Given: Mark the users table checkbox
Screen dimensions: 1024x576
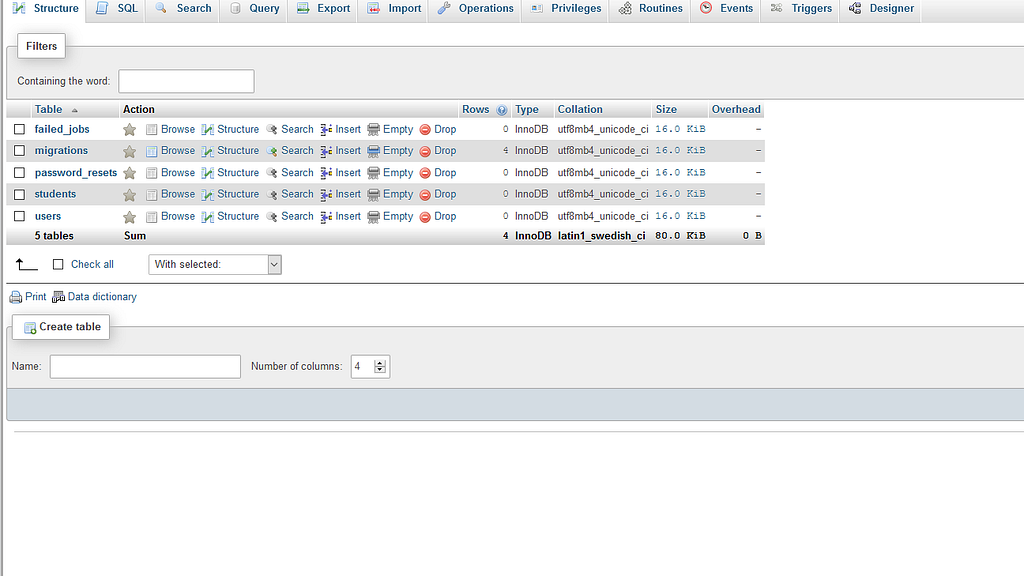Looking at the screenshot, I should [x=20, y=216].
